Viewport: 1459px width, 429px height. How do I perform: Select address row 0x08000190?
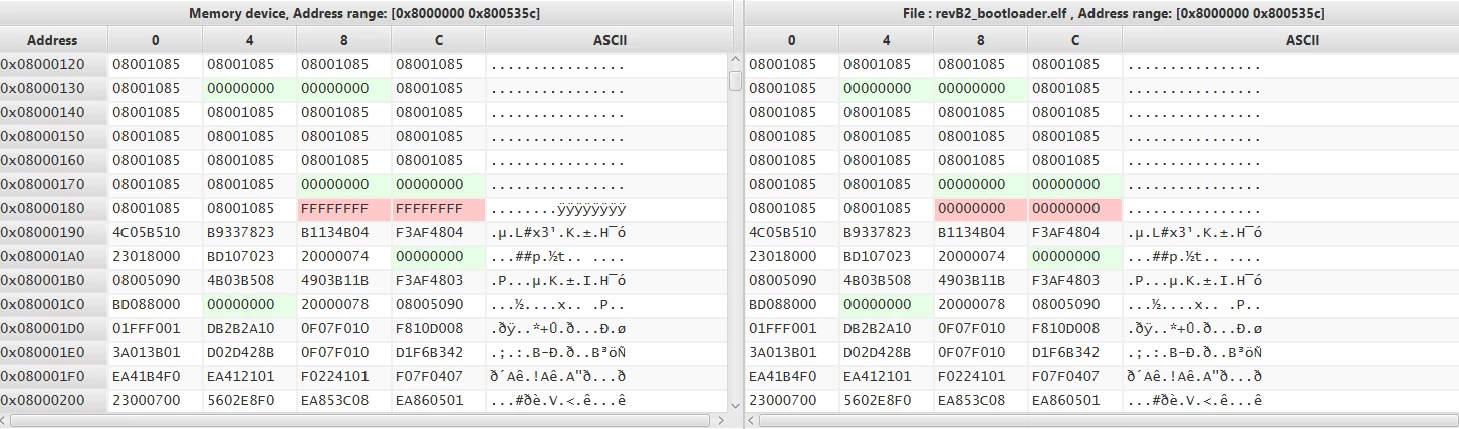pos(52,233)
